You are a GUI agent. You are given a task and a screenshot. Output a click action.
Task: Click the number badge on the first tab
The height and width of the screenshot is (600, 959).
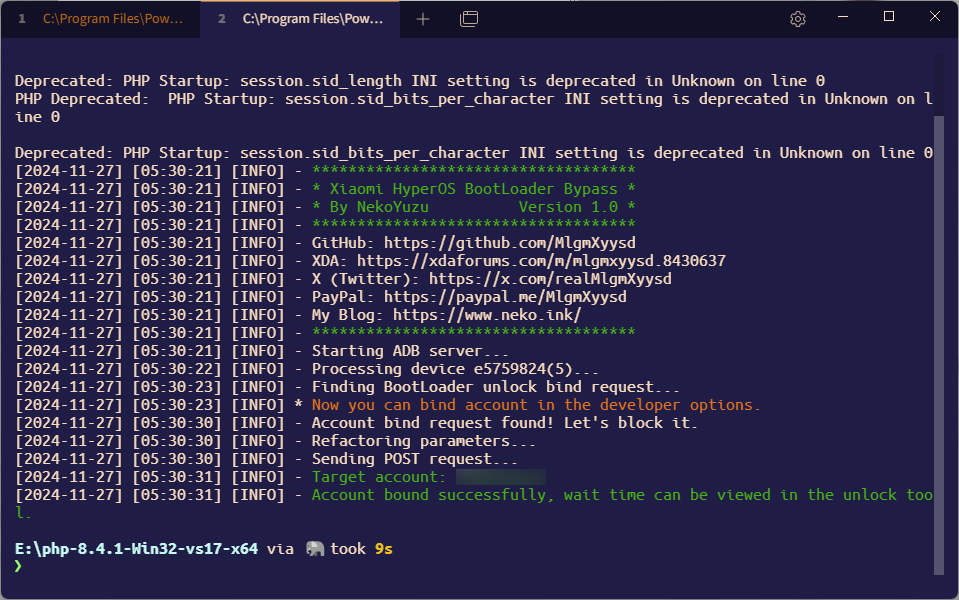pyautogui.click(x=22, y=18)
